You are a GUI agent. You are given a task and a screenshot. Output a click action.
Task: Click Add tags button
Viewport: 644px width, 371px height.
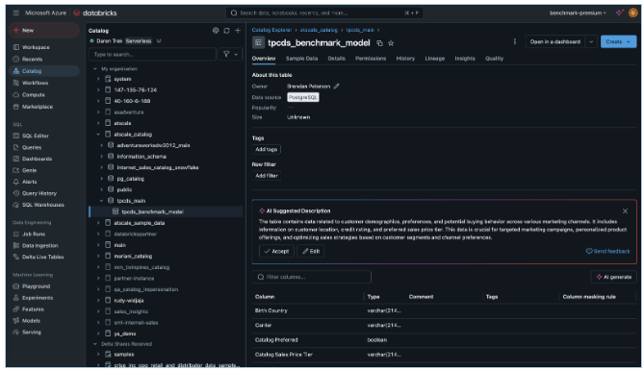(x=266, y=150)
